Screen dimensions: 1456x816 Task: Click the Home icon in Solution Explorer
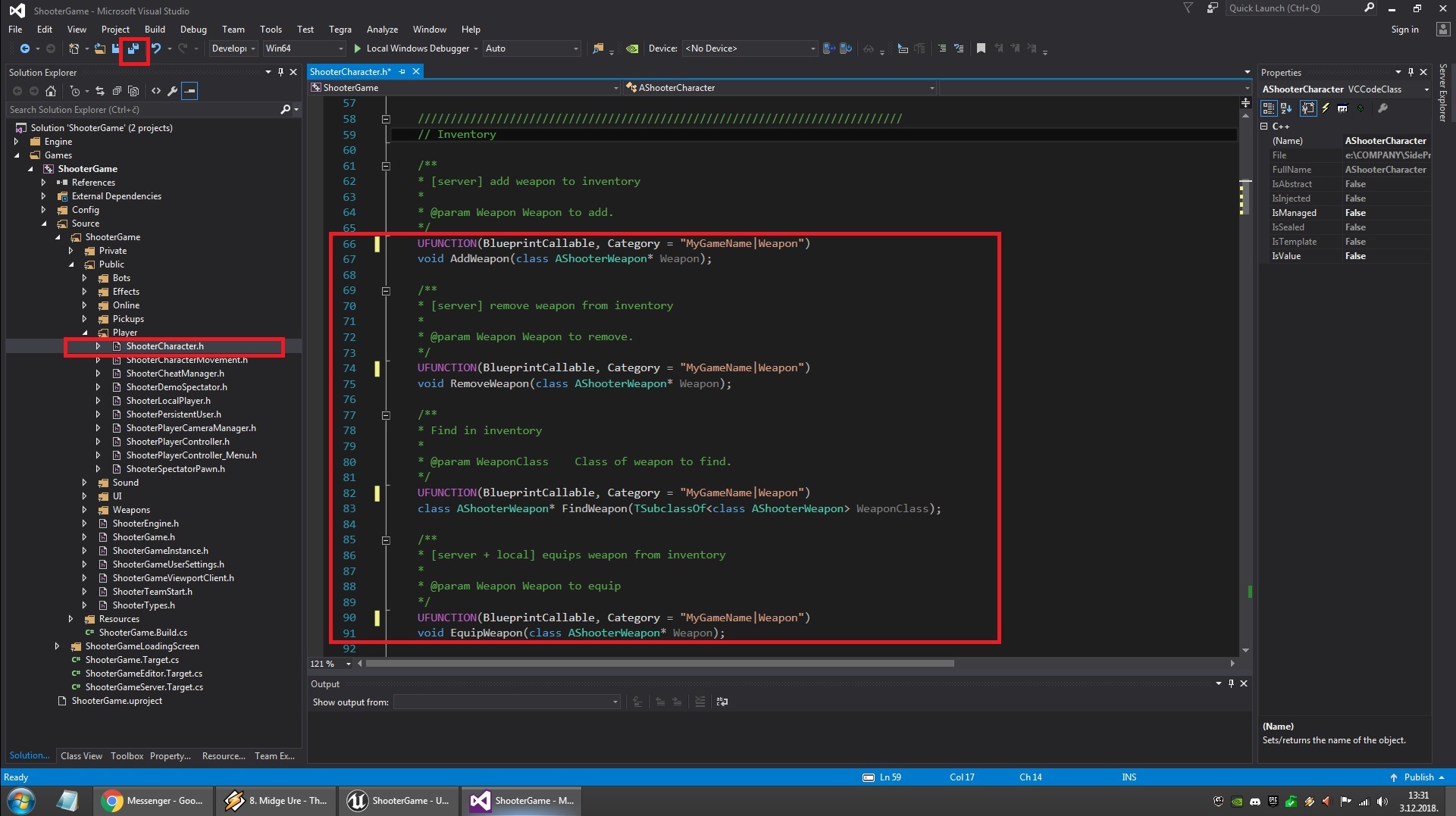(x=51, y=91)
